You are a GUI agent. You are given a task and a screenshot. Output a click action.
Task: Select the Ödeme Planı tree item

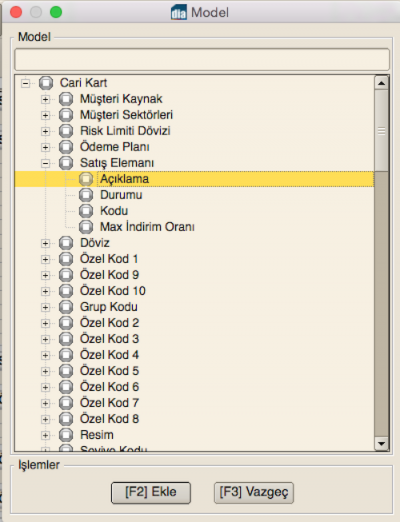click(x=115, y=147)
